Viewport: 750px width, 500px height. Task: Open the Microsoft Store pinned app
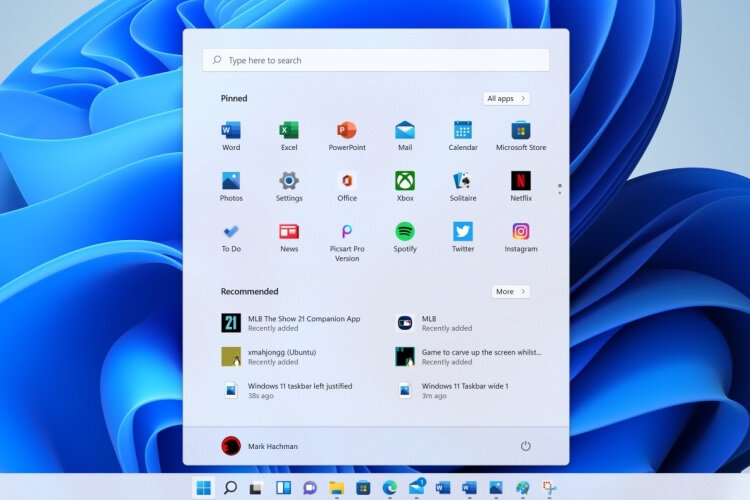[x=520, y=136]
